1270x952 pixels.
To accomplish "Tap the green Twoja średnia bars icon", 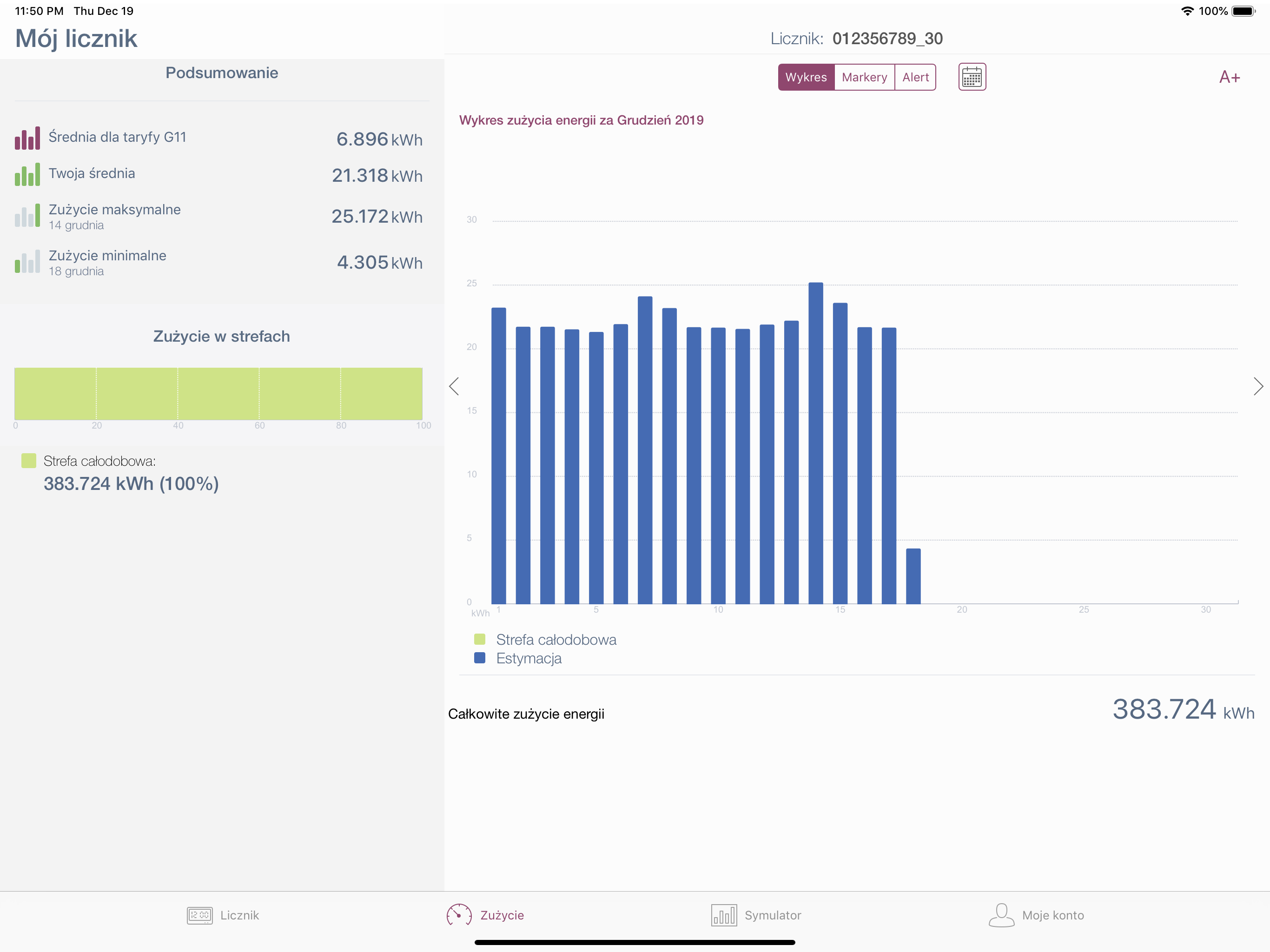I will point(27,175).
